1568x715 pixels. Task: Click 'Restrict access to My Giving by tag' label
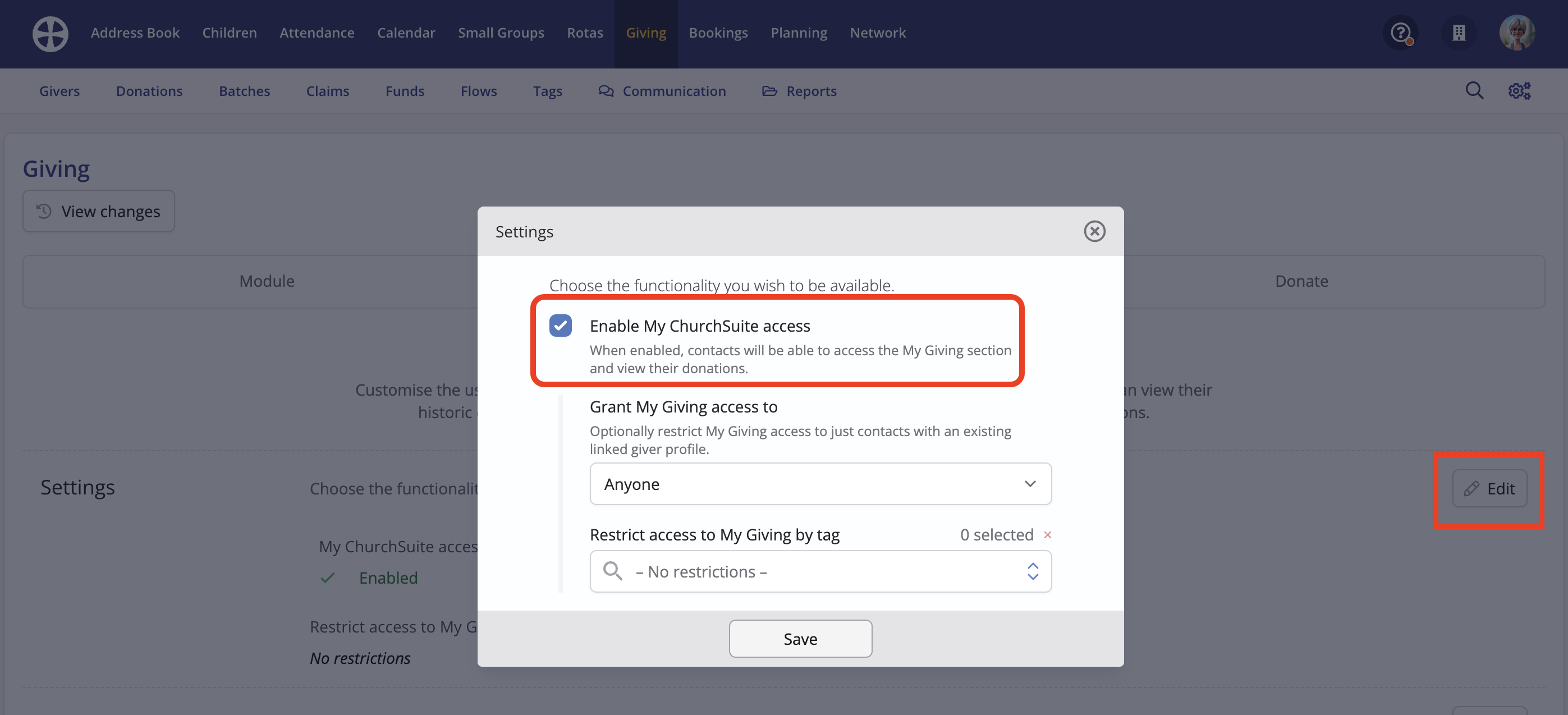pos(714,535)
